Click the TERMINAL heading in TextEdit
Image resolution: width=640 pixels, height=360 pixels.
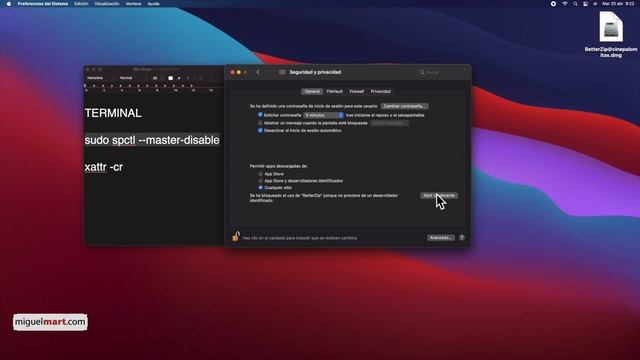pyautogui.click(x=113, y=113)
